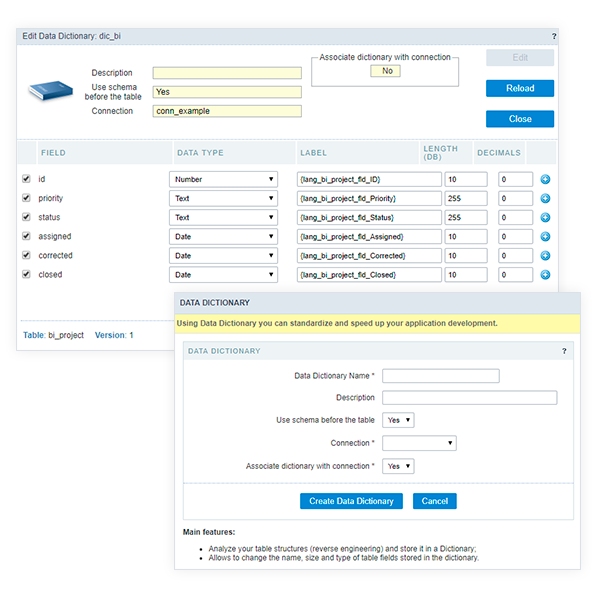The width and height of the screenshot is (600, 600).
Task: Click the plus icon in corrected row
Action: [546, 255]
